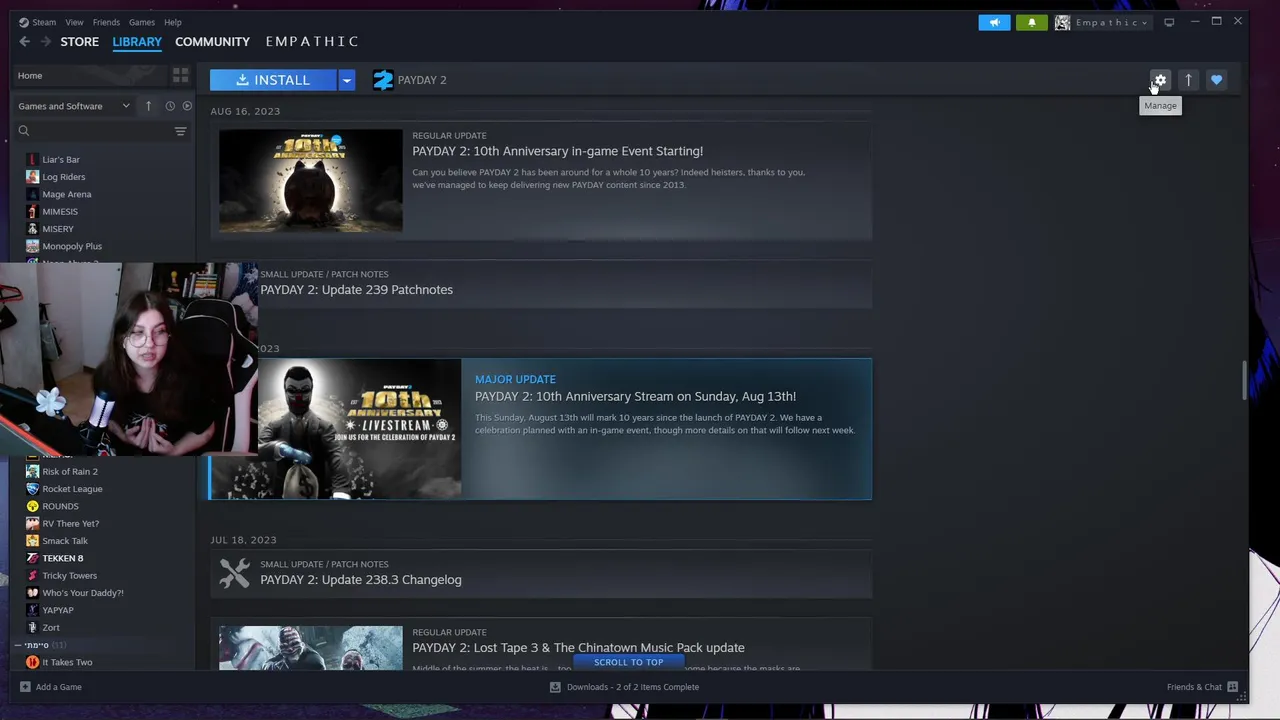Viewport: 1280px width, 720px height.
Task: Select Mage Arena in the game list
Action: [66, 194]
